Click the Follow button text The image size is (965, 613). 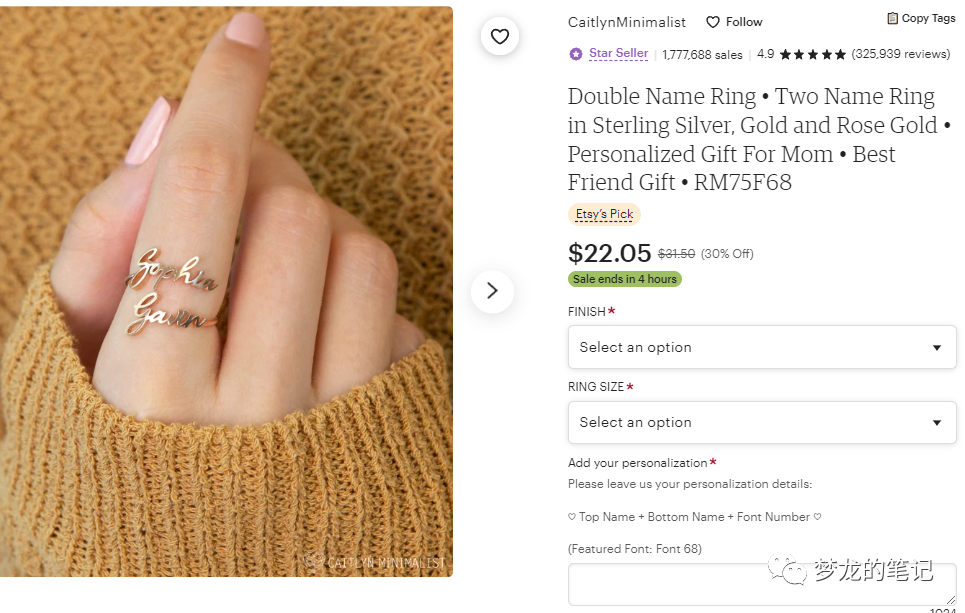[744, 22]
